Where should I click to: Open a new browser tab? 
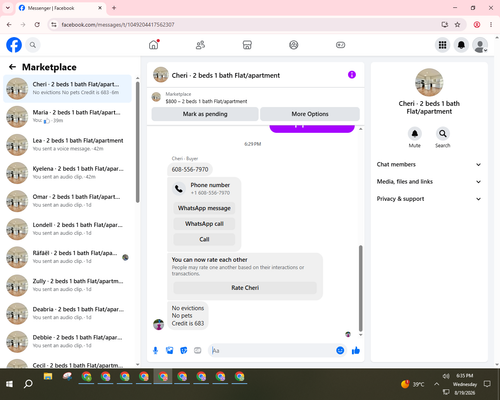click(114, 8)
